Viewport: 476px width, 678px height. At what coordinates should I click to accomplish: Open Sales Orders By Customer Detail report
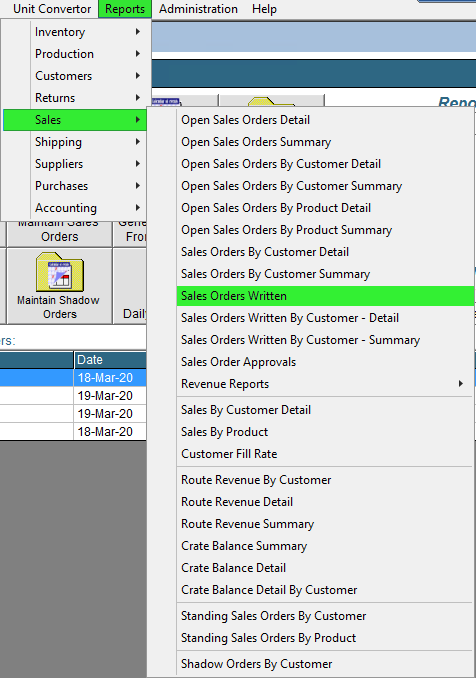[325, 252]
